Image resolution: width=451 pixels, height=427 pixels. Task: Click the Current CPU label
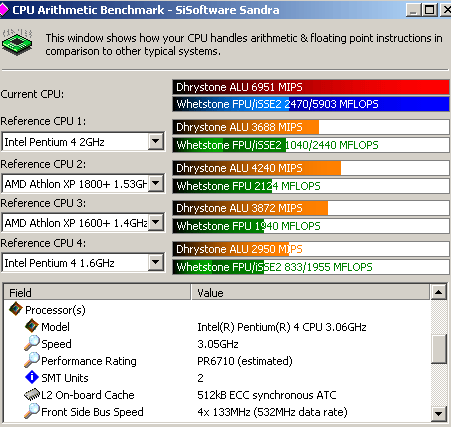point(32,94)
